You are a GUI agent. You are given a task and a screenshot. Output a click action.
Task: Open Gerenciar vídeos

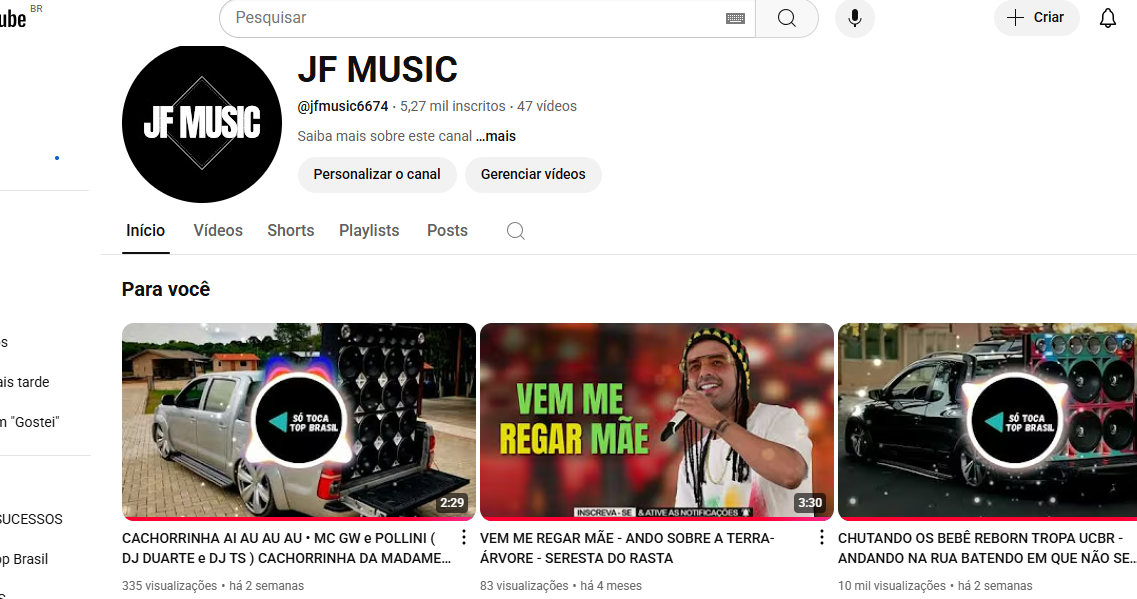533,175
